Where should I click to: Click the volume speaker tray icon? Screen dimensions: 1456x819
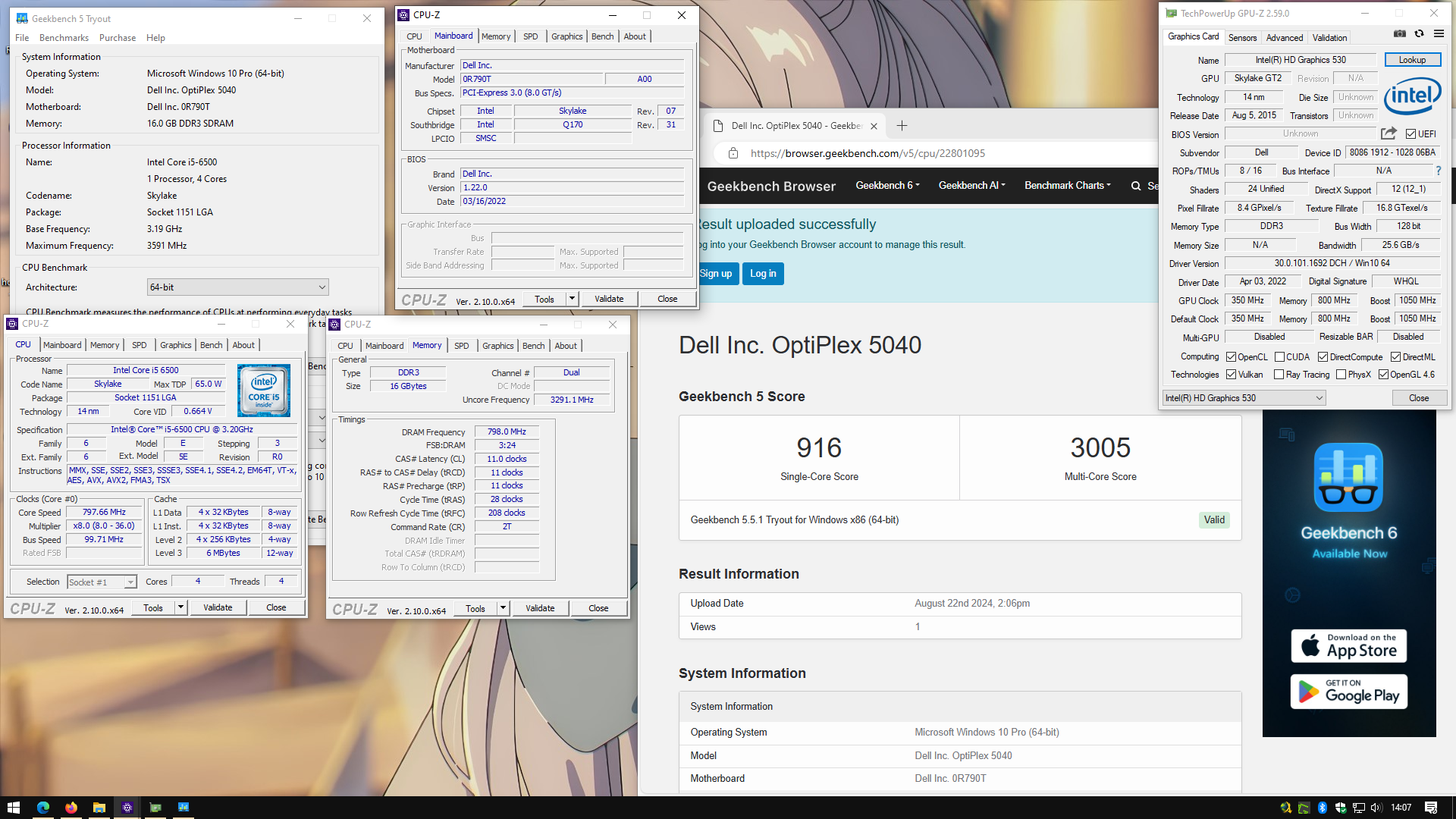point(1376,808)
